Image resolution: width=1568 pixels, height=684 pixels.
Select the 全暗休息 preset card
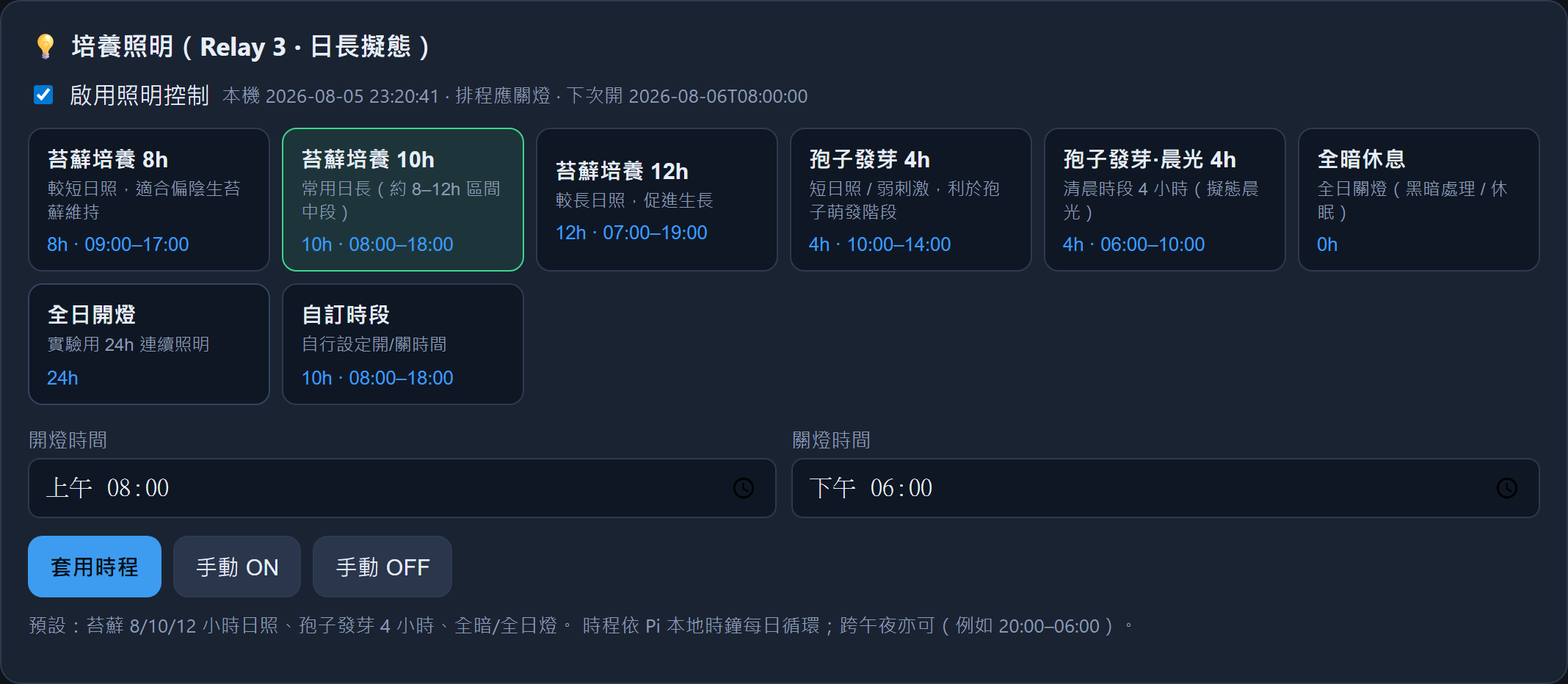click(1419, 200)
